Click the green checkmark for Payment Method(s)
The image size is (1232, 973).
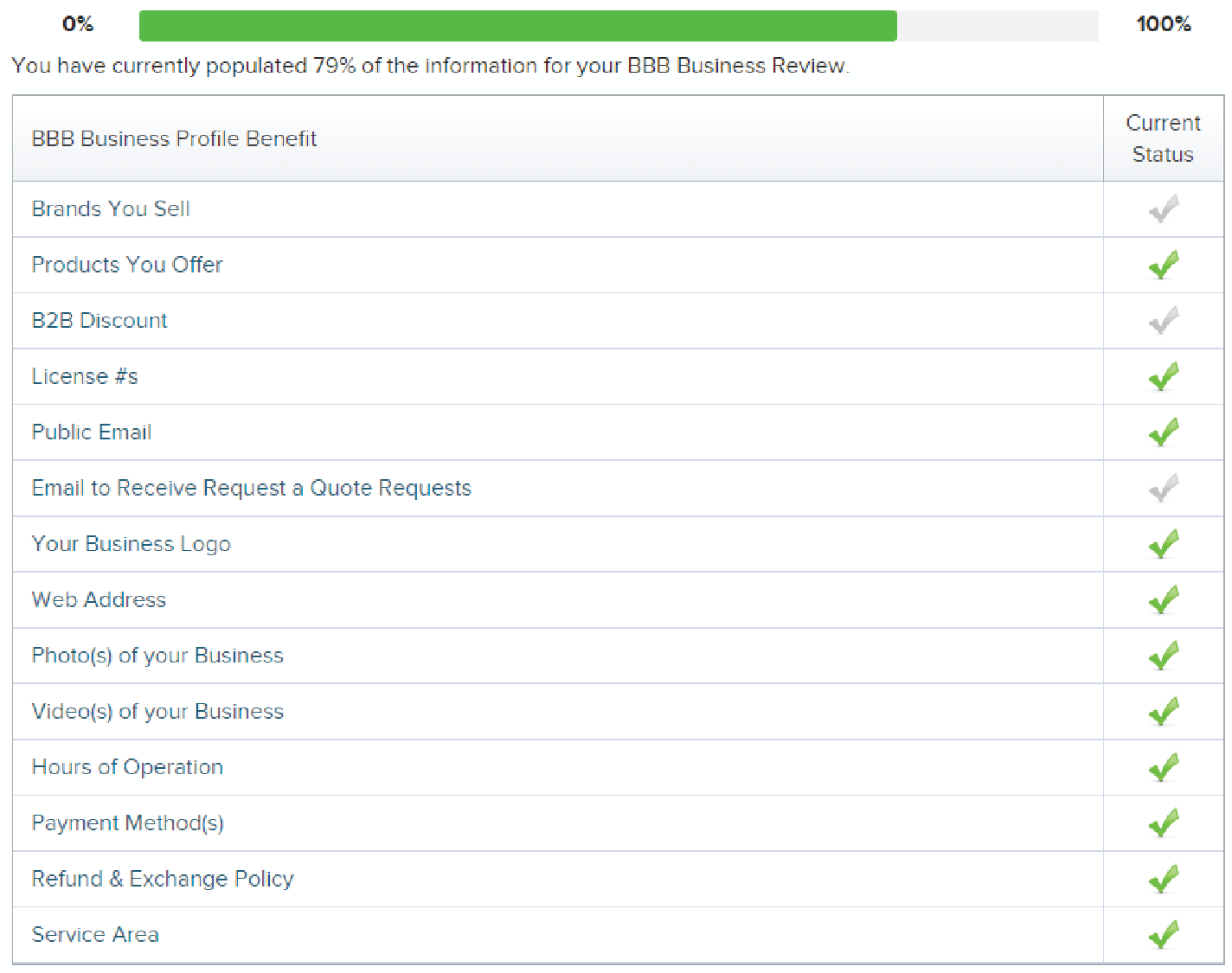(1164, 823)
